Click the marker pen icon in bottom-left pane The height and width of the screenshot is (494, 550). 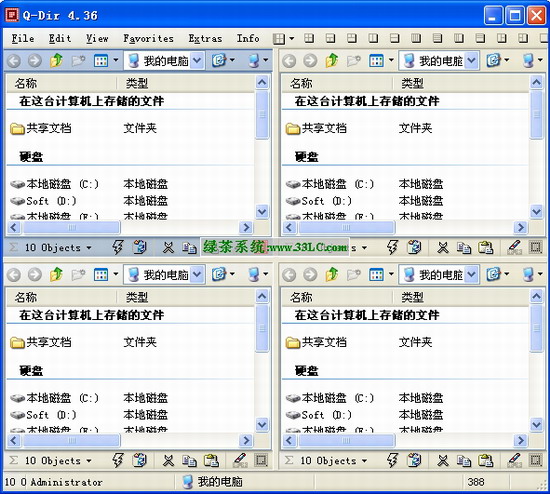[240, 460]
